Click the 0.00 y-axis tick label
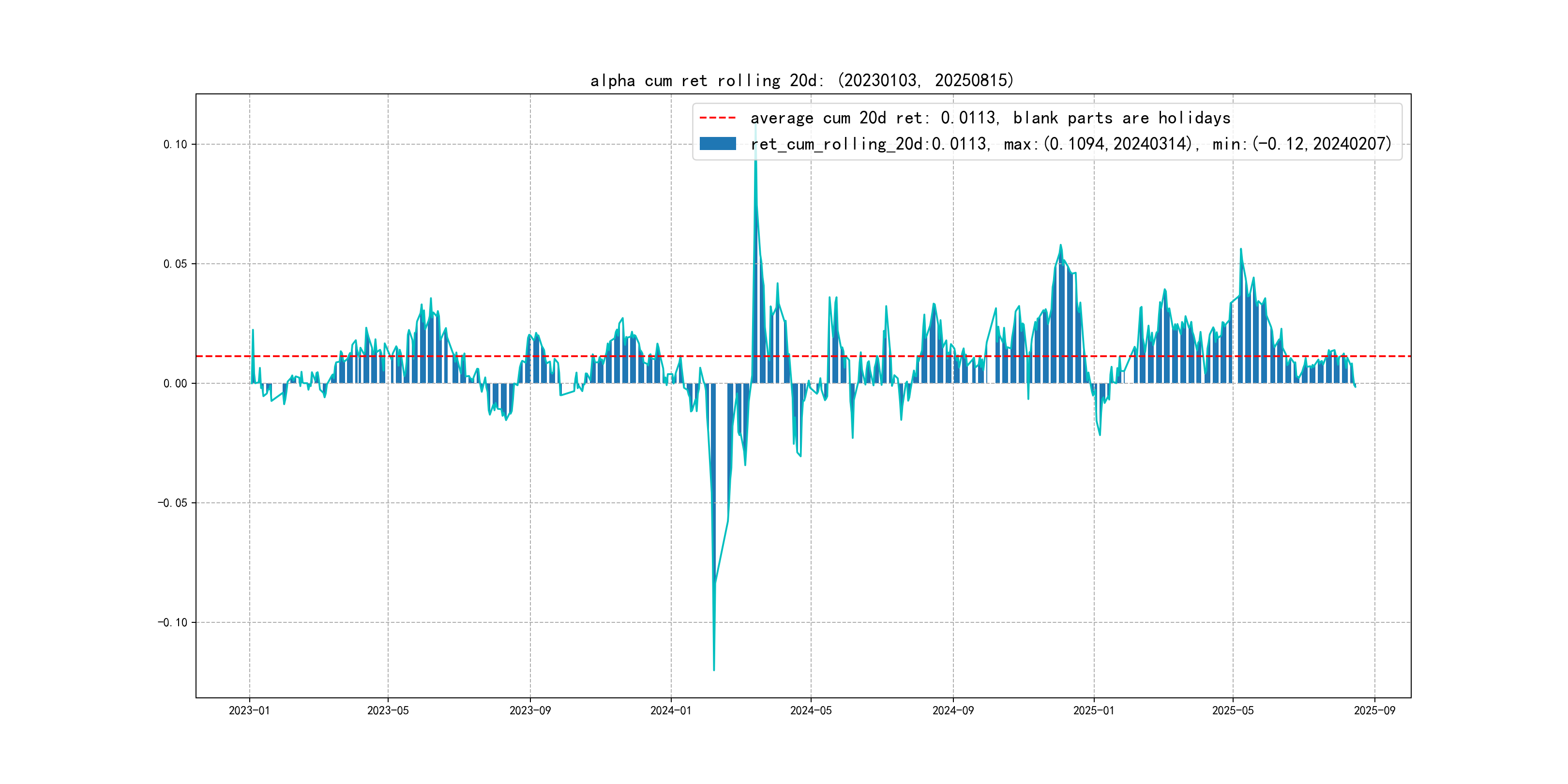 175,383
